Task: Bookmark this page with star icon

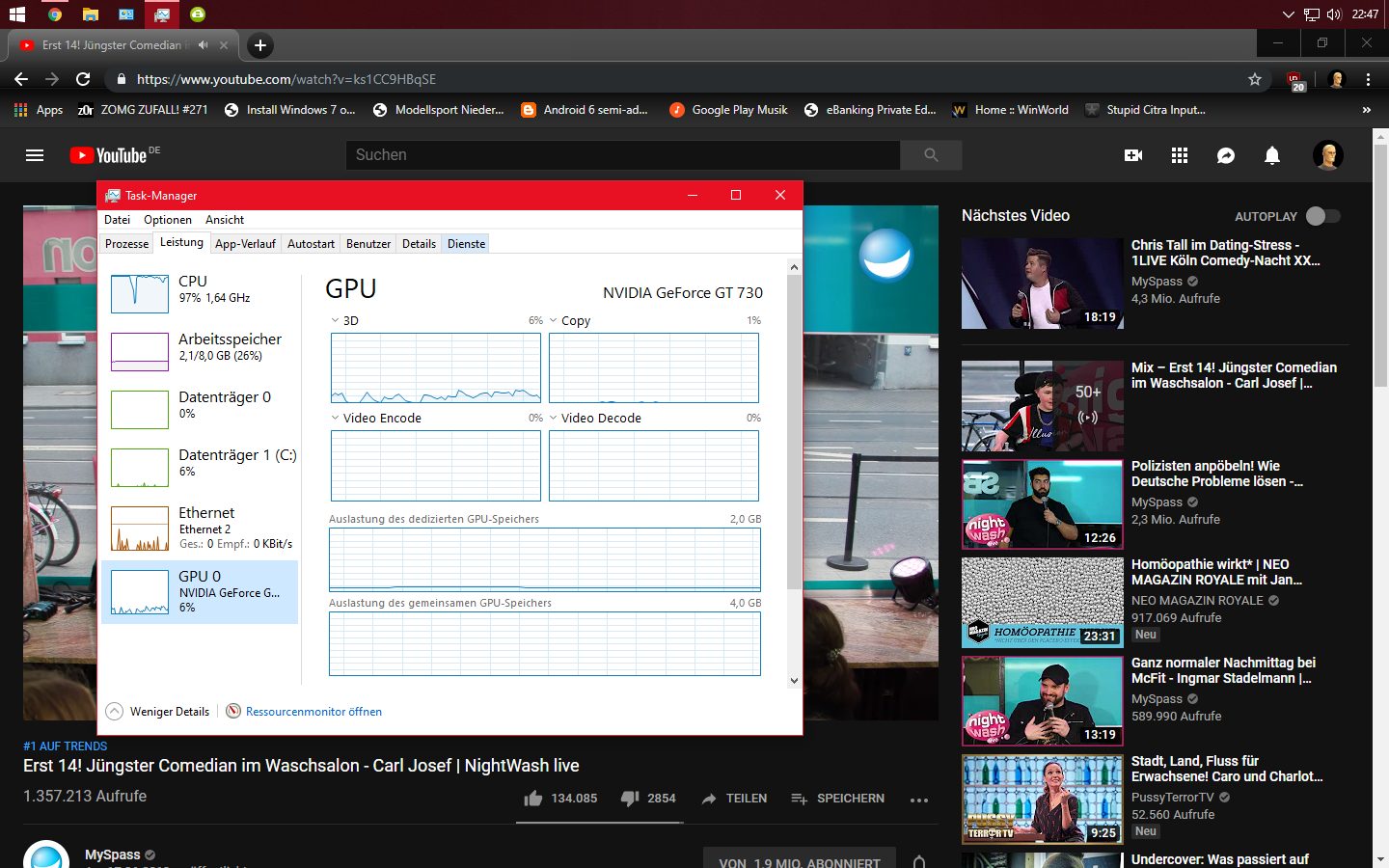Action: [x=1255, y=79]
